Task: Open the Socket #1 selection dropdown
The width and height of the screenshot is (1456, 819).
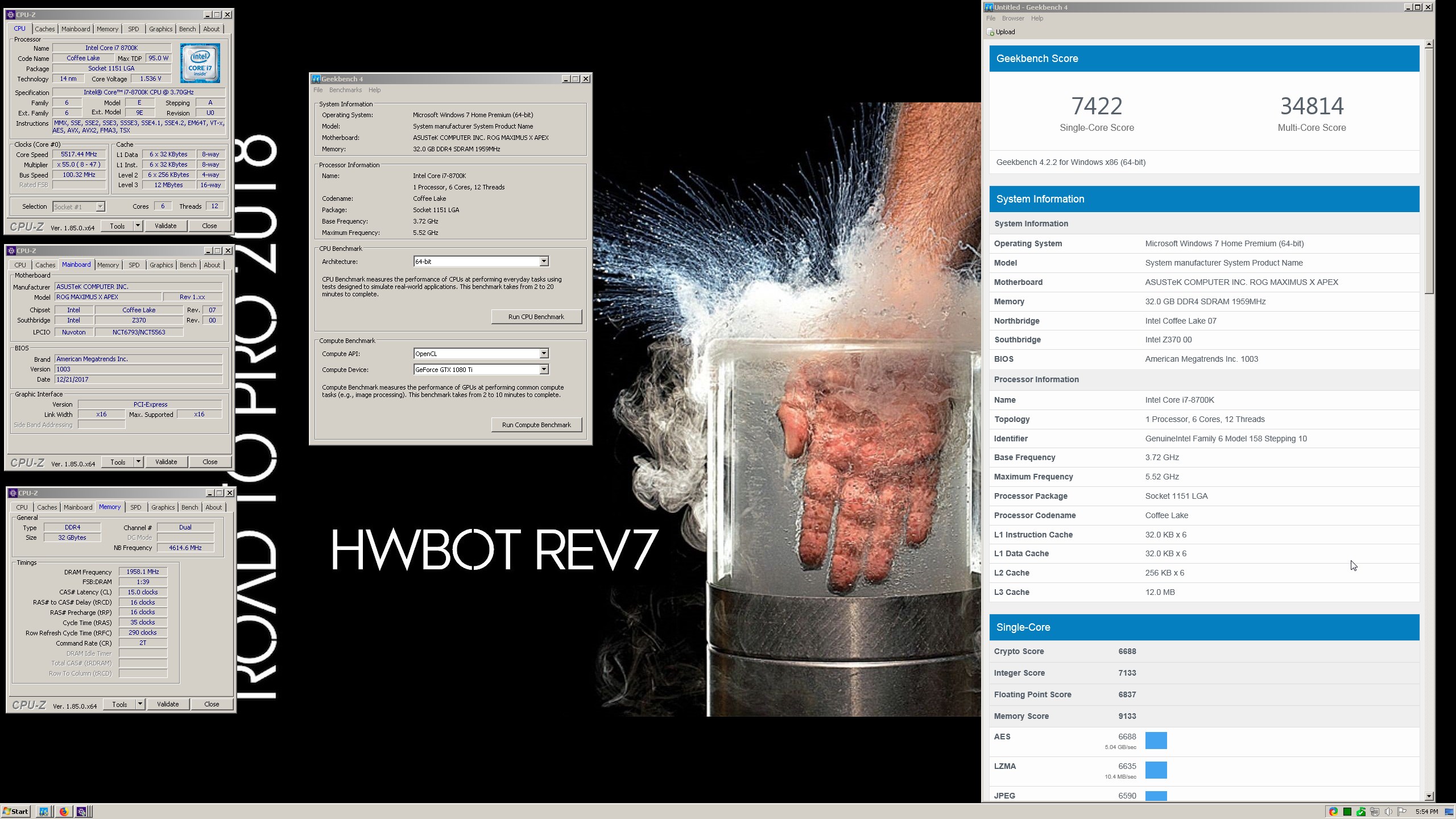Action: pos(100,207)
